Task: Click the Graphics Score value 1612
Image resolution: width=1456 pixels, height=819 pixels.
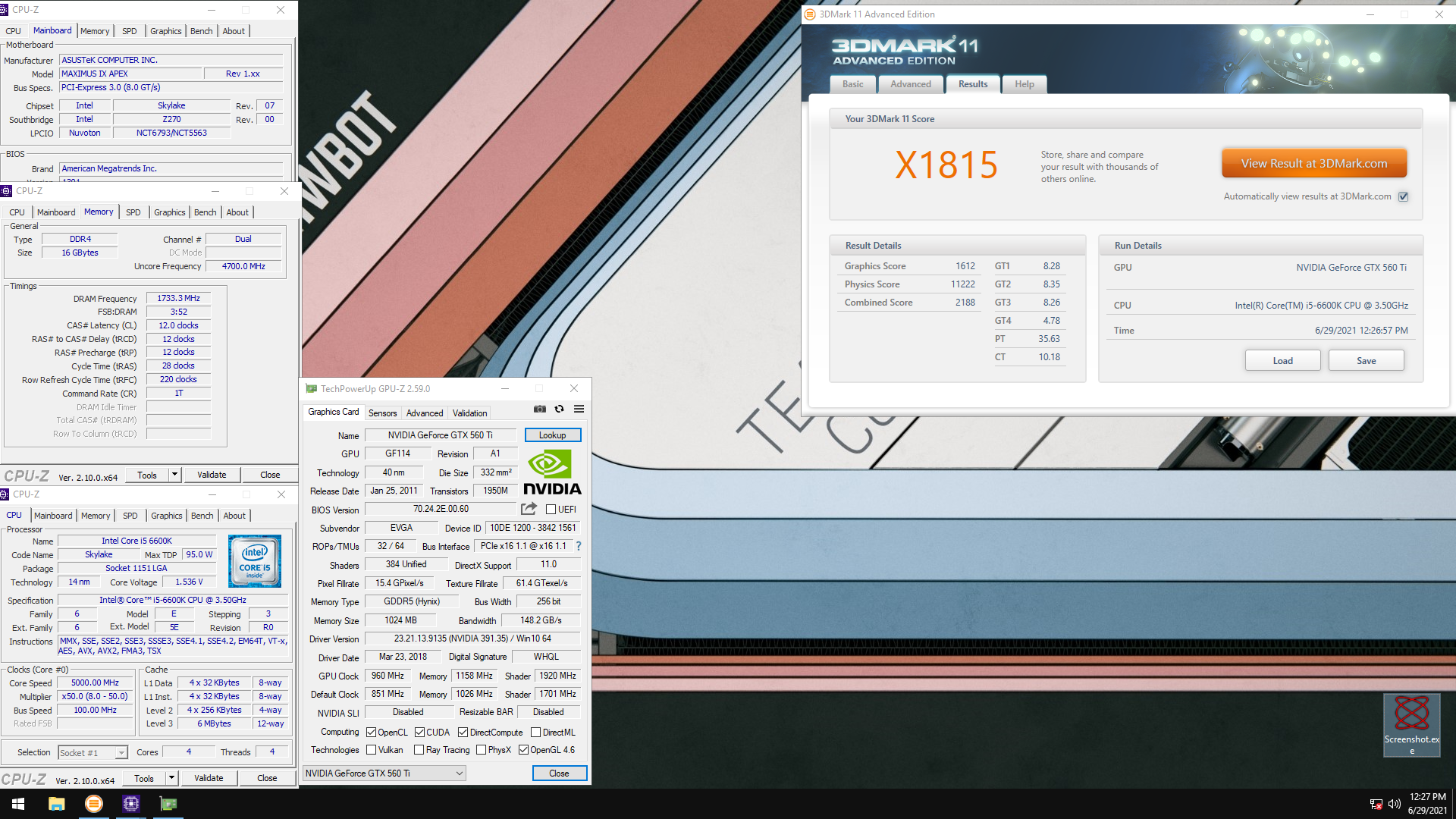Action: (x=965, y=266)
